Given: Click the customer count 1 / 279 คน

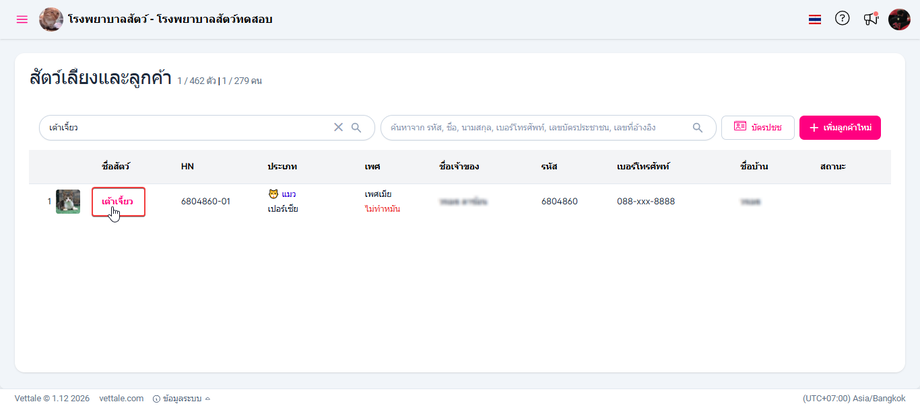Looking at the screenshot, I should pyautogui.click(x=241, y=81).
